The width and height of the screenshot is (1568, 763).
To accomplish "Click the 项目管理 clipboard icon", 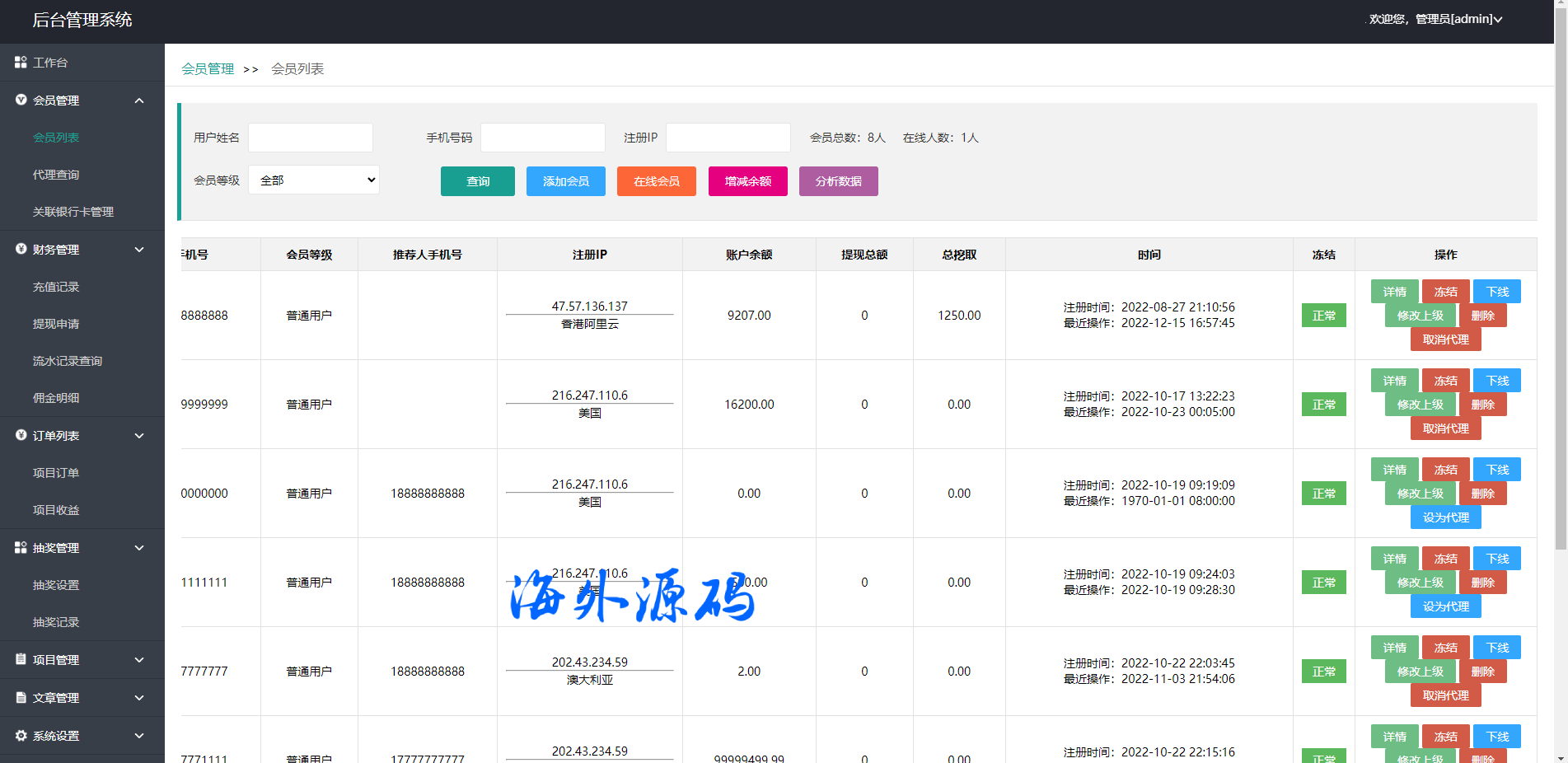I will [x=21, y=659].
